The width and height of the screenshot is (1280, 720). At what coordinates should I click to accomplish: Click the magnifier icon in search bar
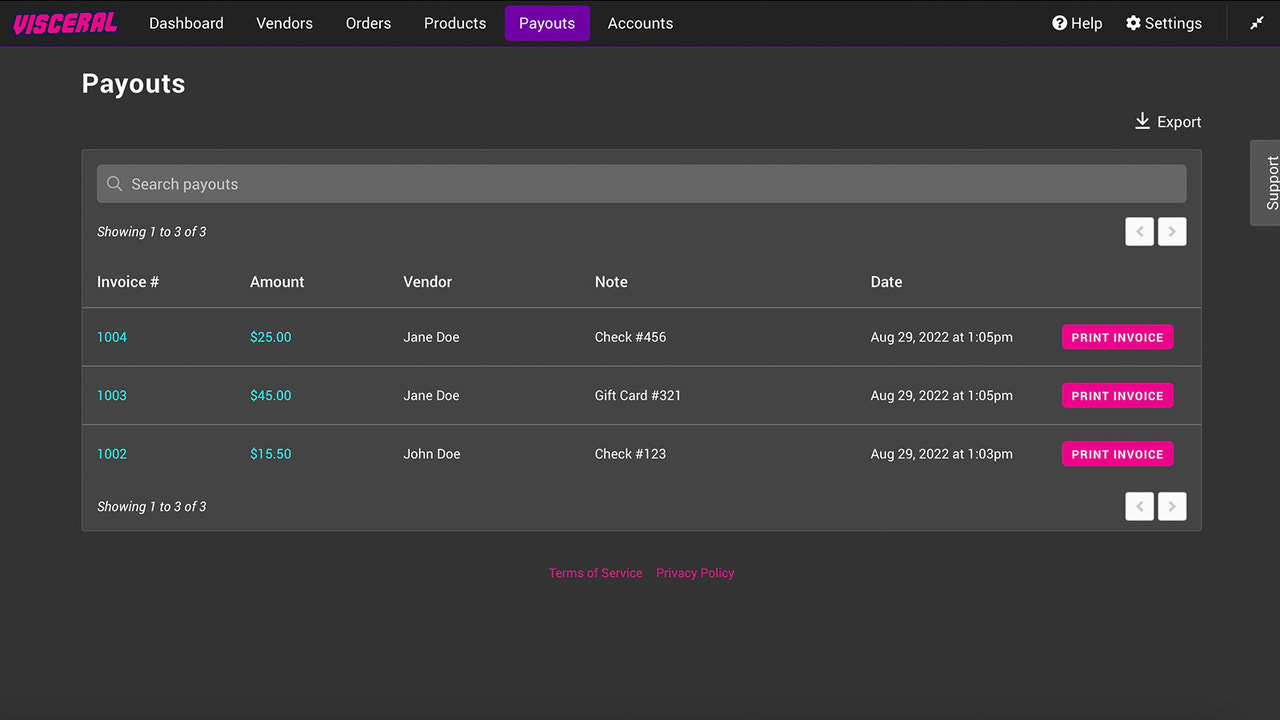[x=115, y=184]
